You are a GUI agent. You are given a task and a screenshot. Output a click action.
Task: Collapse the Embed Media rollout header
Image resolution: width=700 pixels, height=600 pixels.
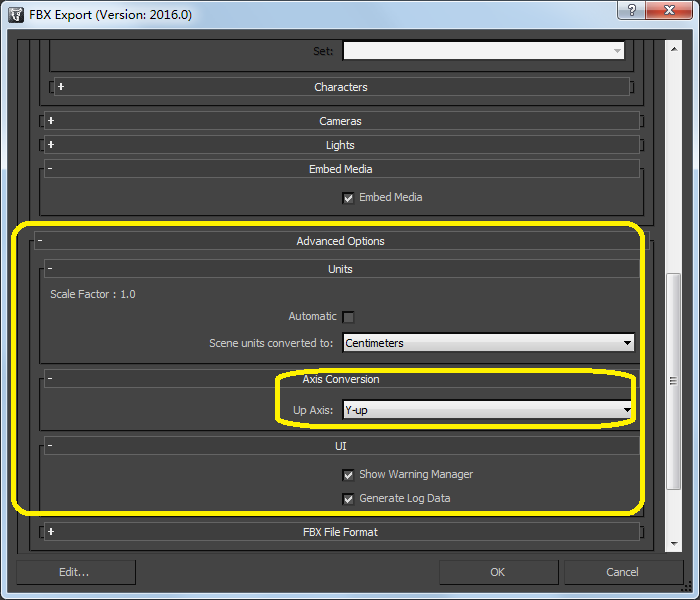point(342,169)
